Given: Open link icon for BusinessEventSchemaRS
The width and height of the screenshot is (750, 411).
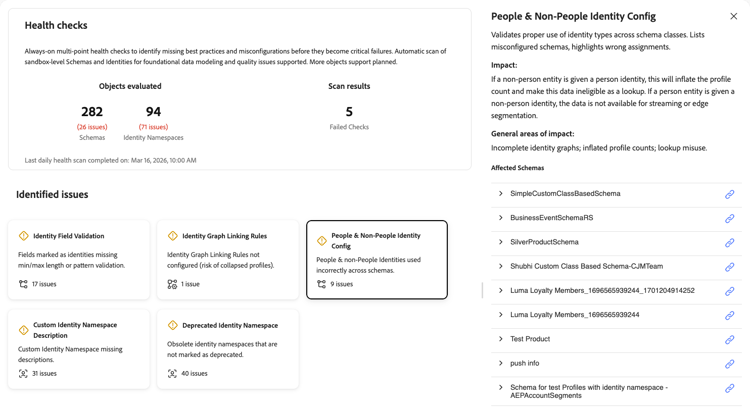Looking at the screenshot, I should pyautogui.click(x=729, y=218).
